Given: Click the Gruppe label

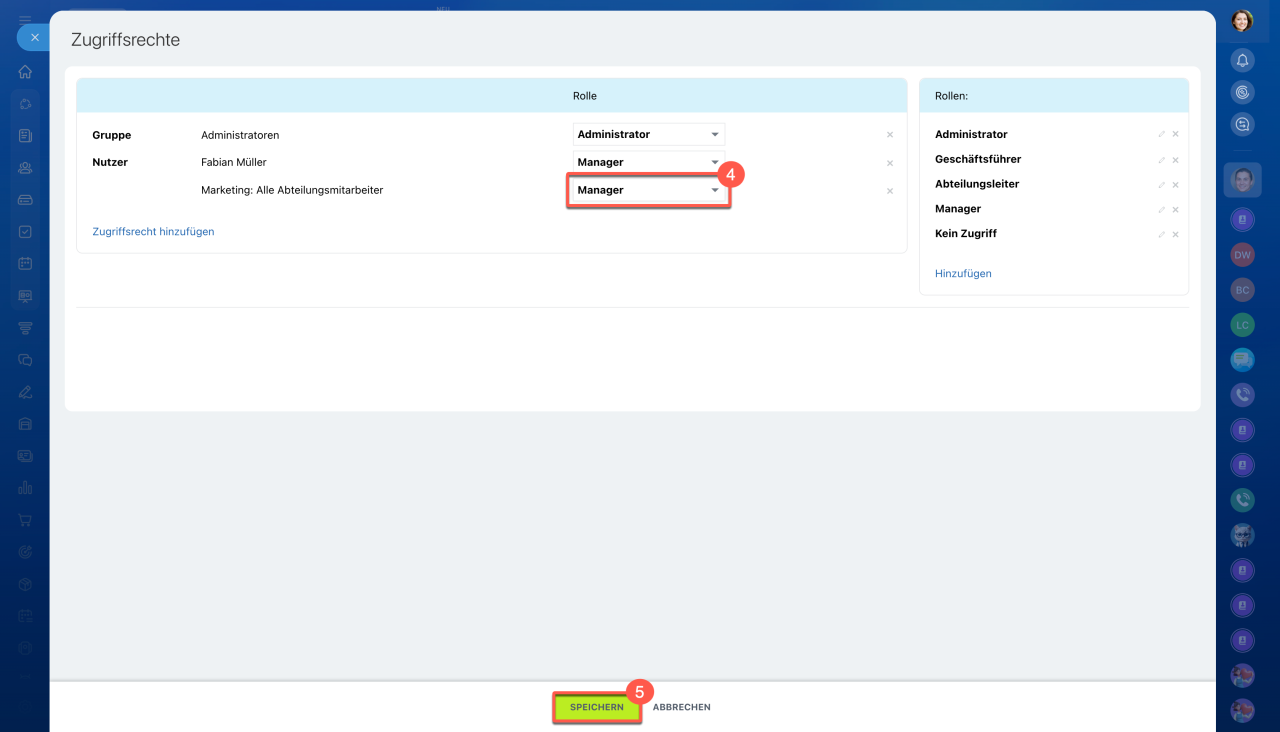Looking at the screenshot, I should tap(112, 135).
